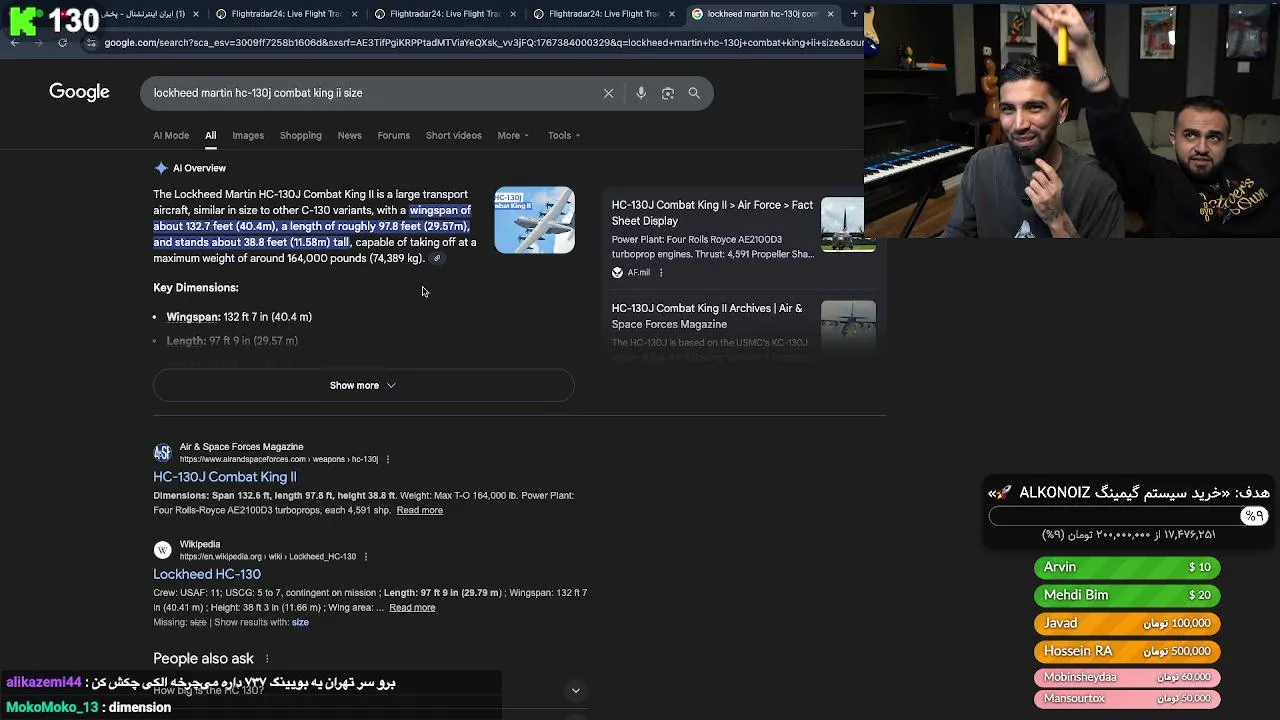Screen dimensions: 1280x720
Task: Switch to Flightradar24 tab beside Iran International tab
Action: coord(283,14)
